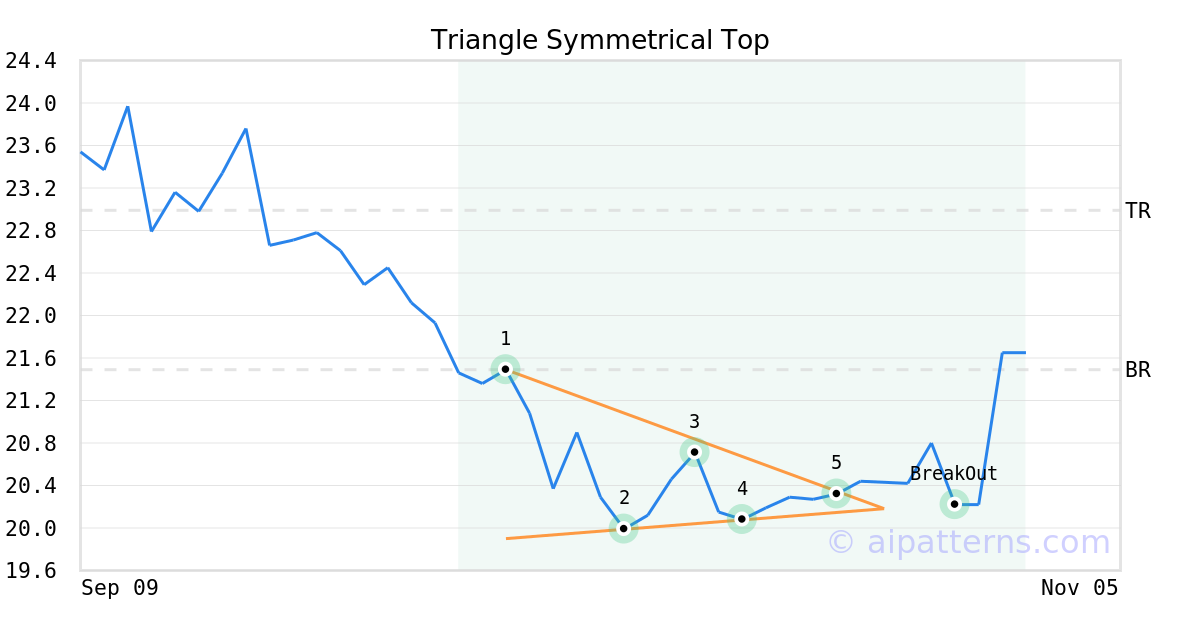Select pattern point marker 2

[624, 528]
